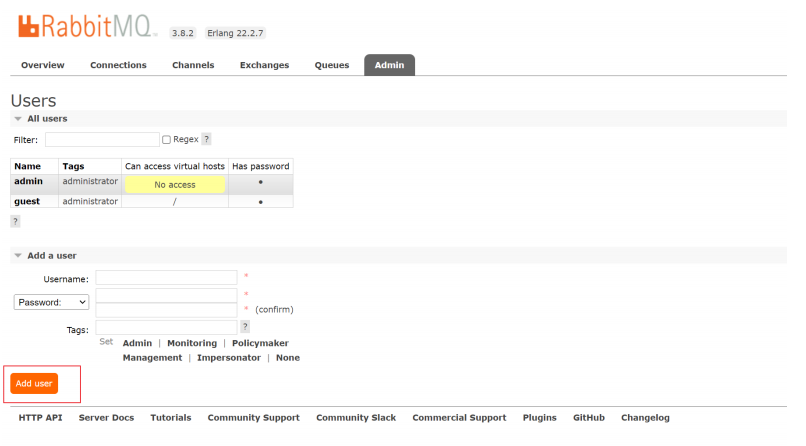The image size is (806, 446).
Task: Set the Policymaker tag
Action: point(260,343)
